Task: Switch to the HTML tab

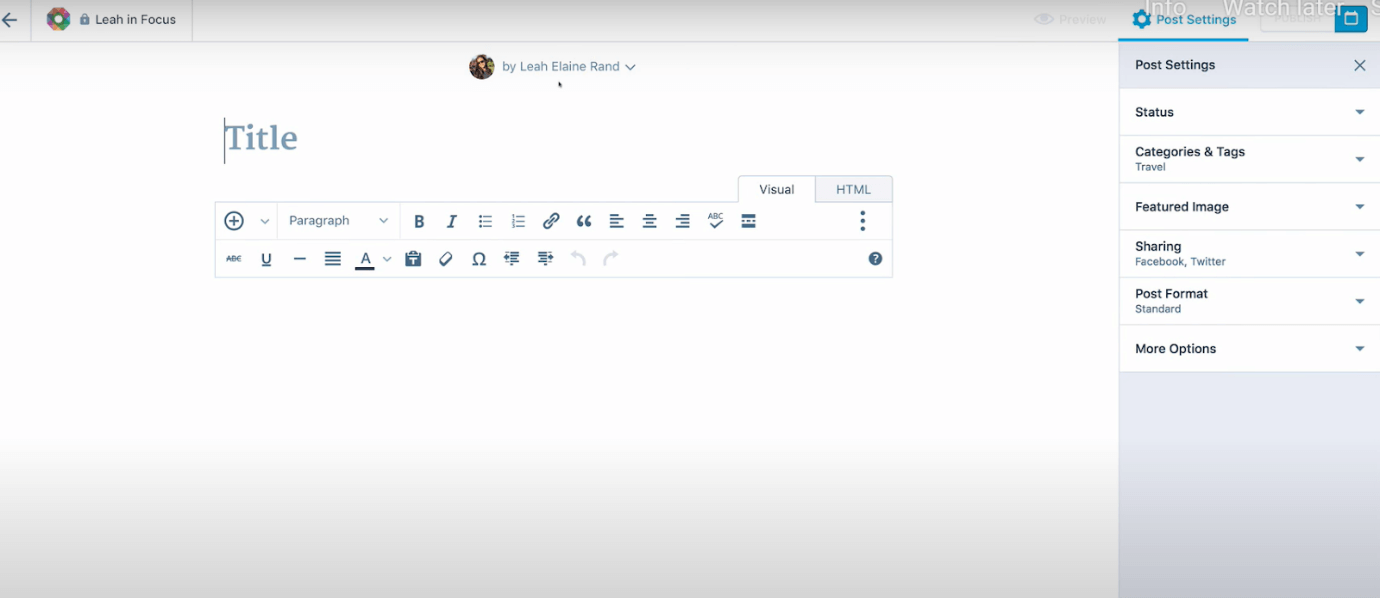Action: click(853, 188)
